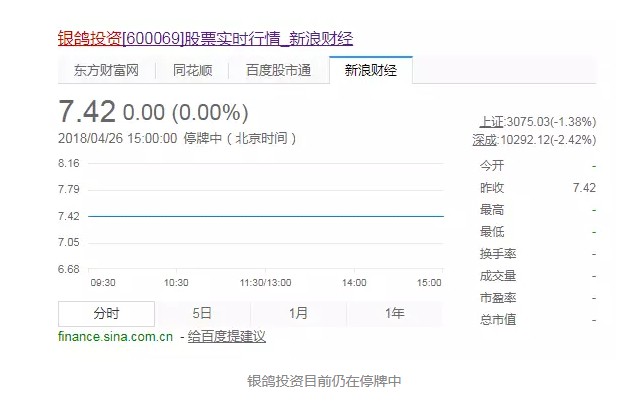Click the 今开 label

click(492, 166)
